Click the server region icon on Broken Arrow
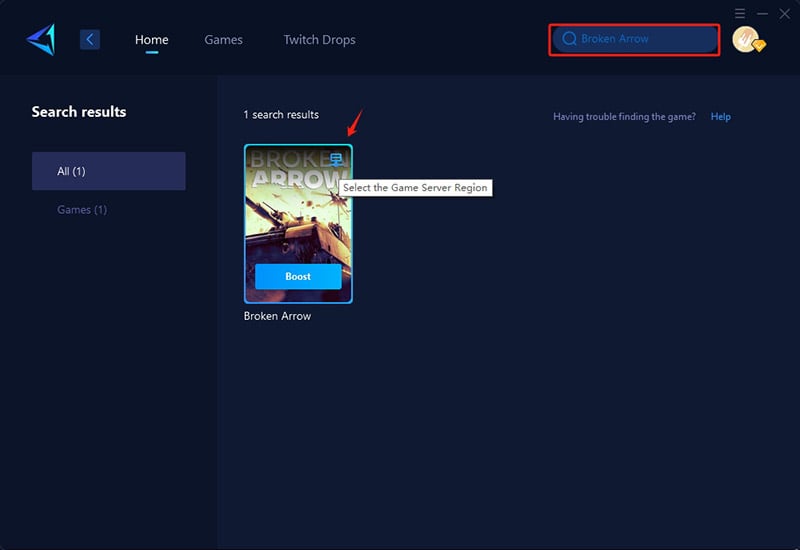Screen dimensions: 800x550 (336, 160)
